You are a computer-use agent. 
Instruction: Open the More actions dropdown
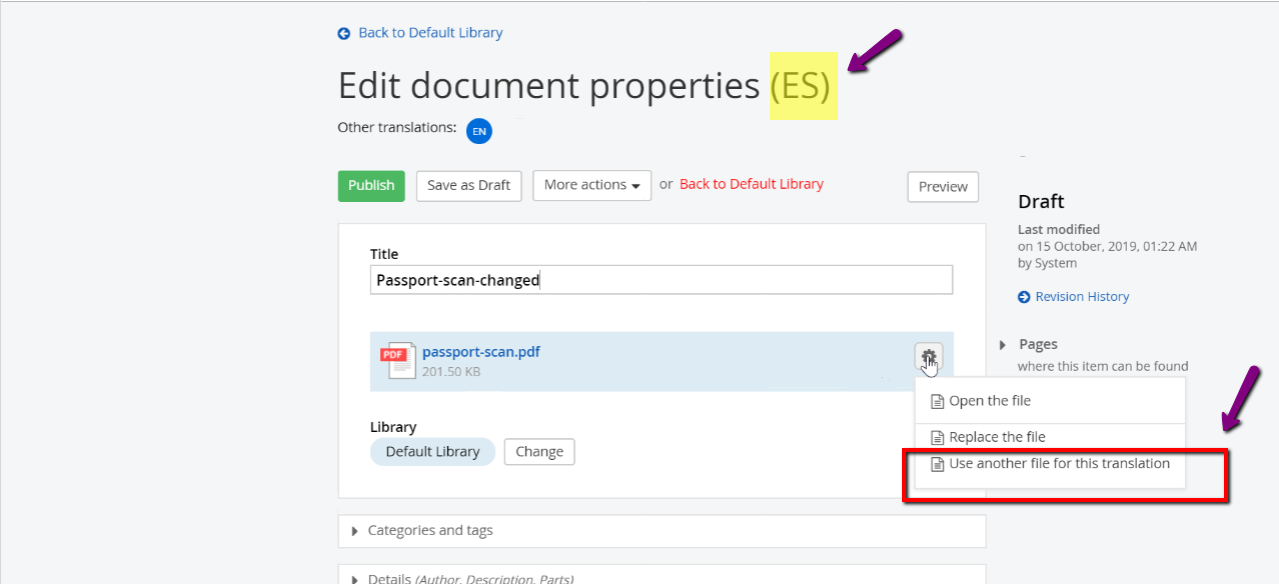pos(592,186)
